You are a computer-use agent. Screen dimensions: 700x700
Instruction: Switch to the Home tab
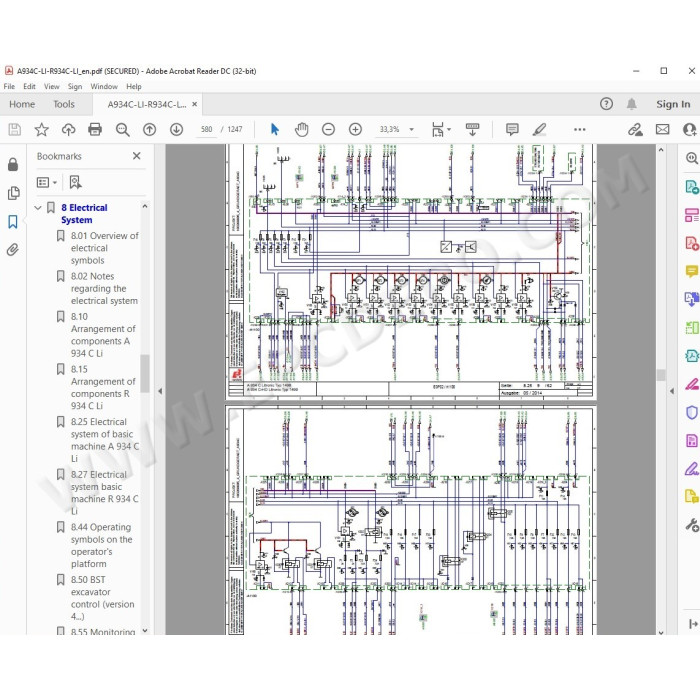[x=22, y=104]
